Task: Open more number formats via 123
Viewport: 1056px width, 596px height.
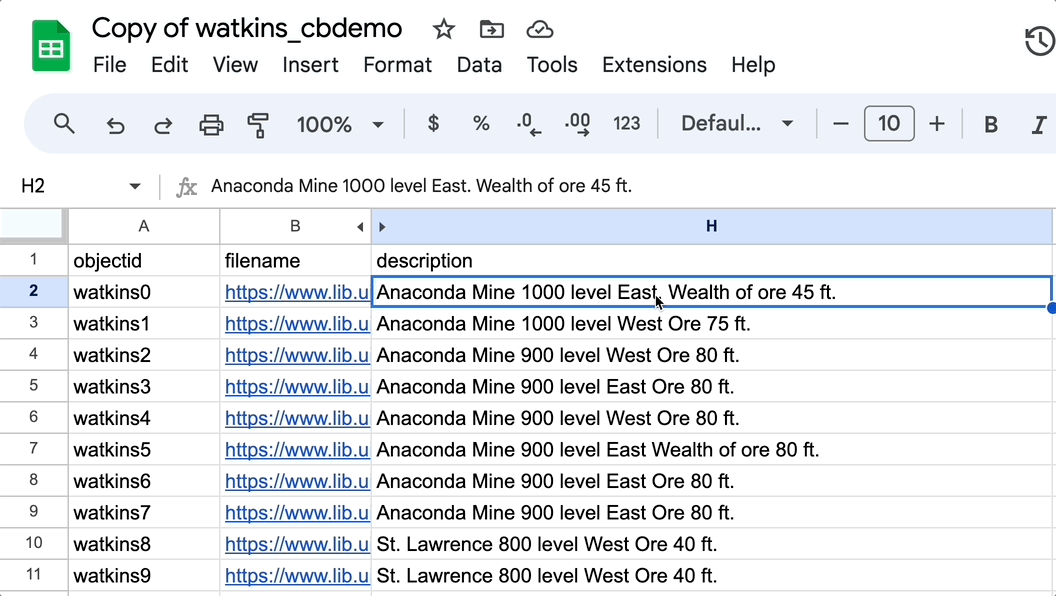Action: click(x=627, y=124)
